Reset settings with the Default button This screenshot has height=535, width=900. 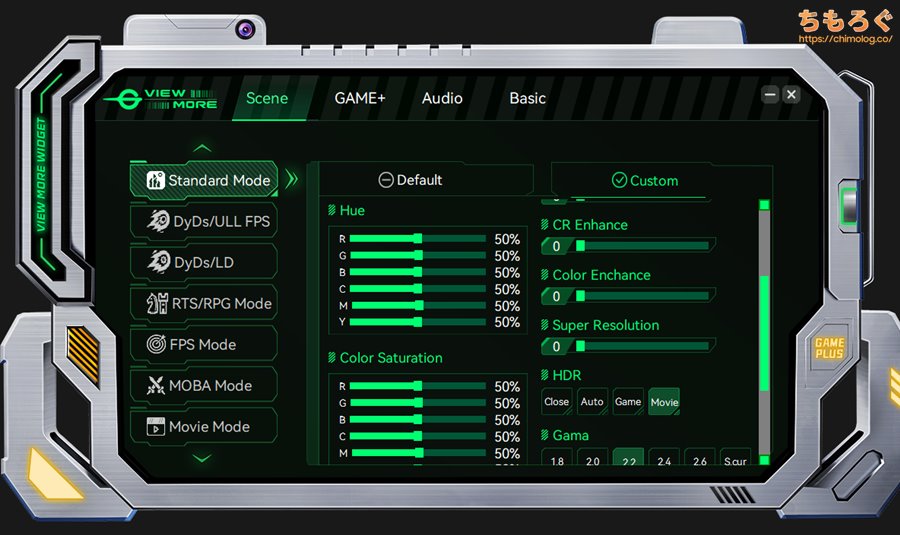coord(411,180)
